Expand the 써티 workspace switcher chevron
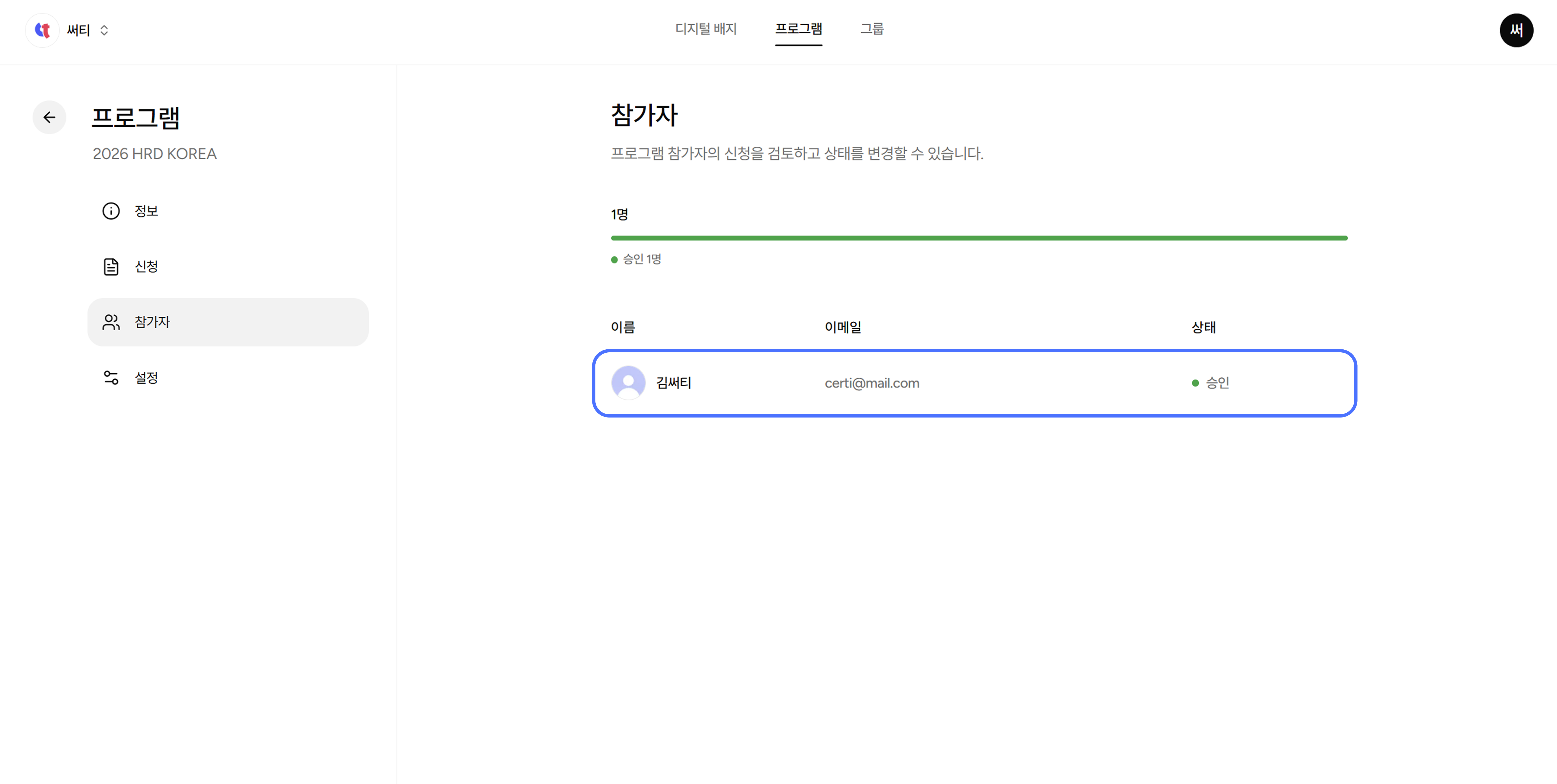Screen dimensions: 1557x784 104,30
